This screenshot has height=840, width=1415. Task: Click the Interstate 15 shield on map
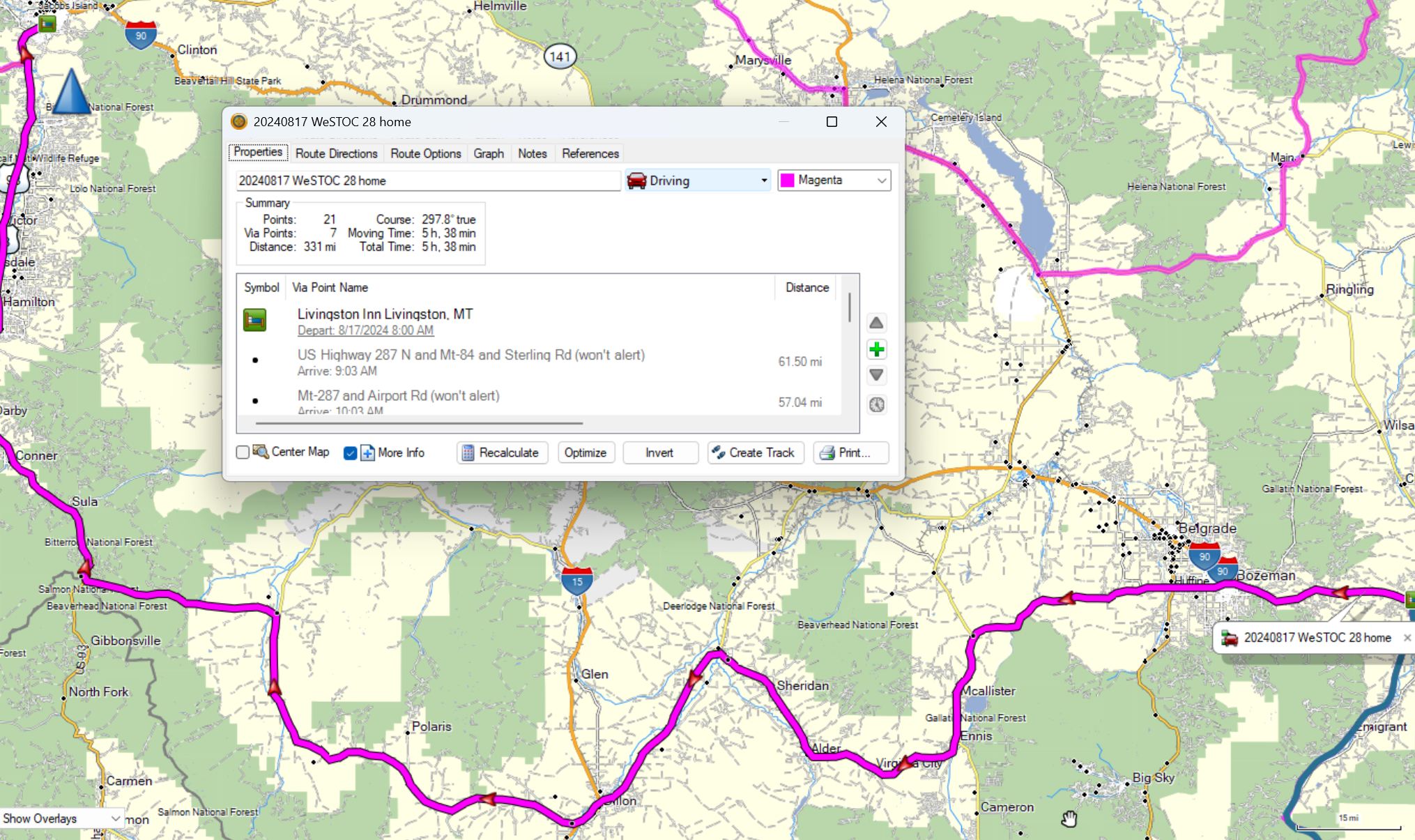click(x=576, y=581)
